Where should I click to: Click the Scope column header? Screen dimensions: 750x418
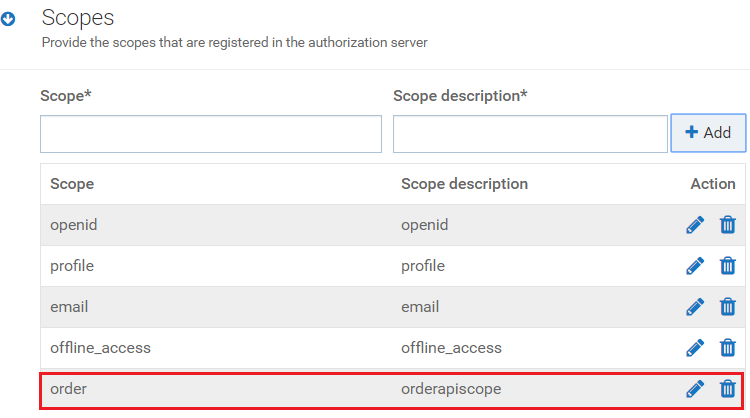(x=72, y=184)
